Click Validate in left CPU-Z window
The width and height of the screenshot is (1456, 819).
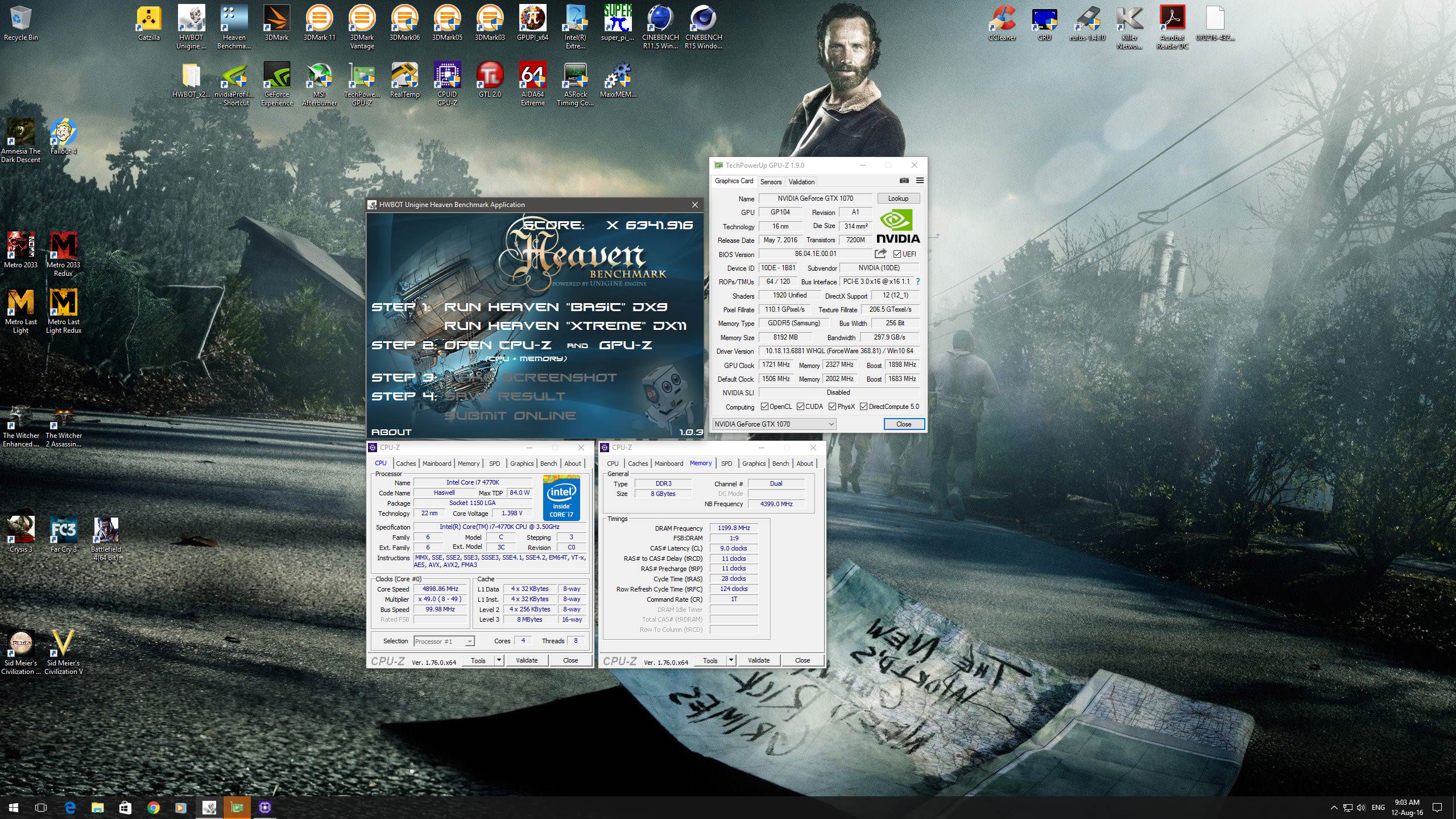[x=527, y=660]
